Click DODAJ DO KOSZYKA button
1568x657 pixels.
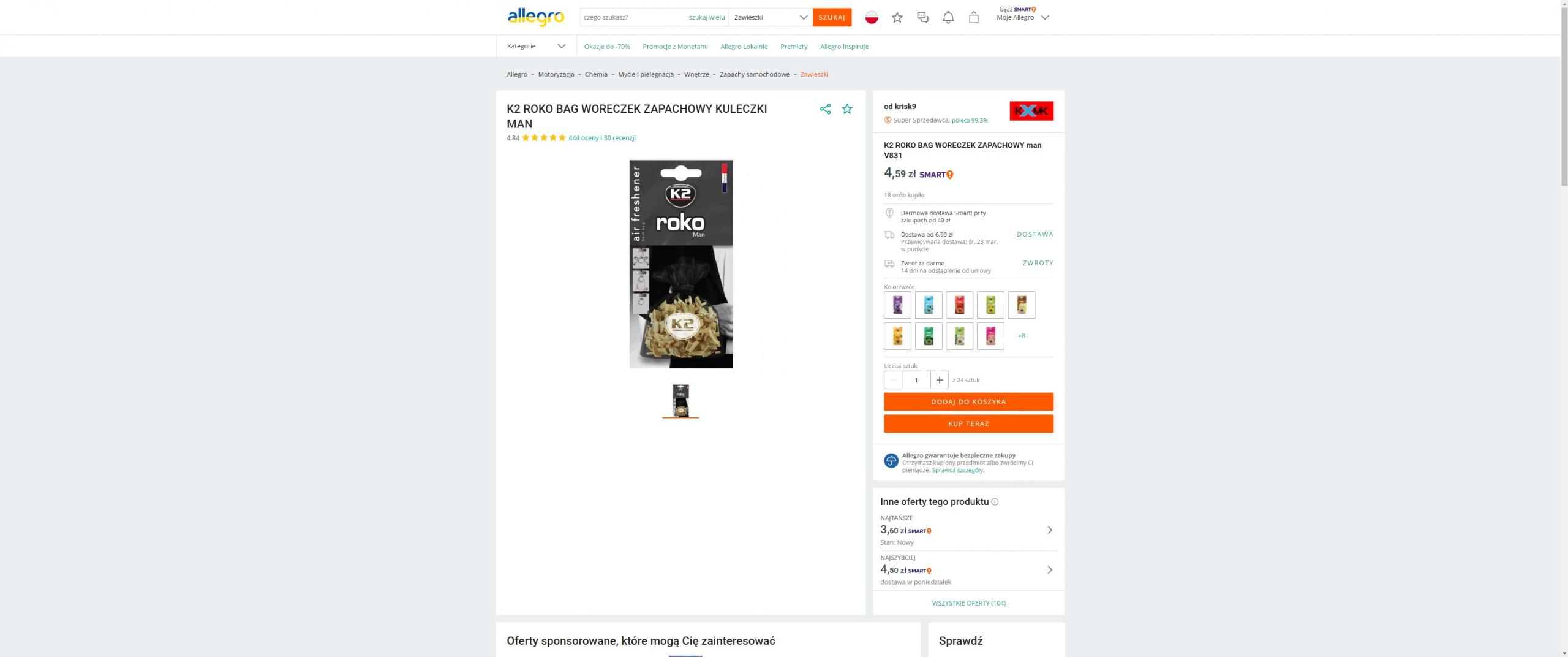[x=968, y=402]
